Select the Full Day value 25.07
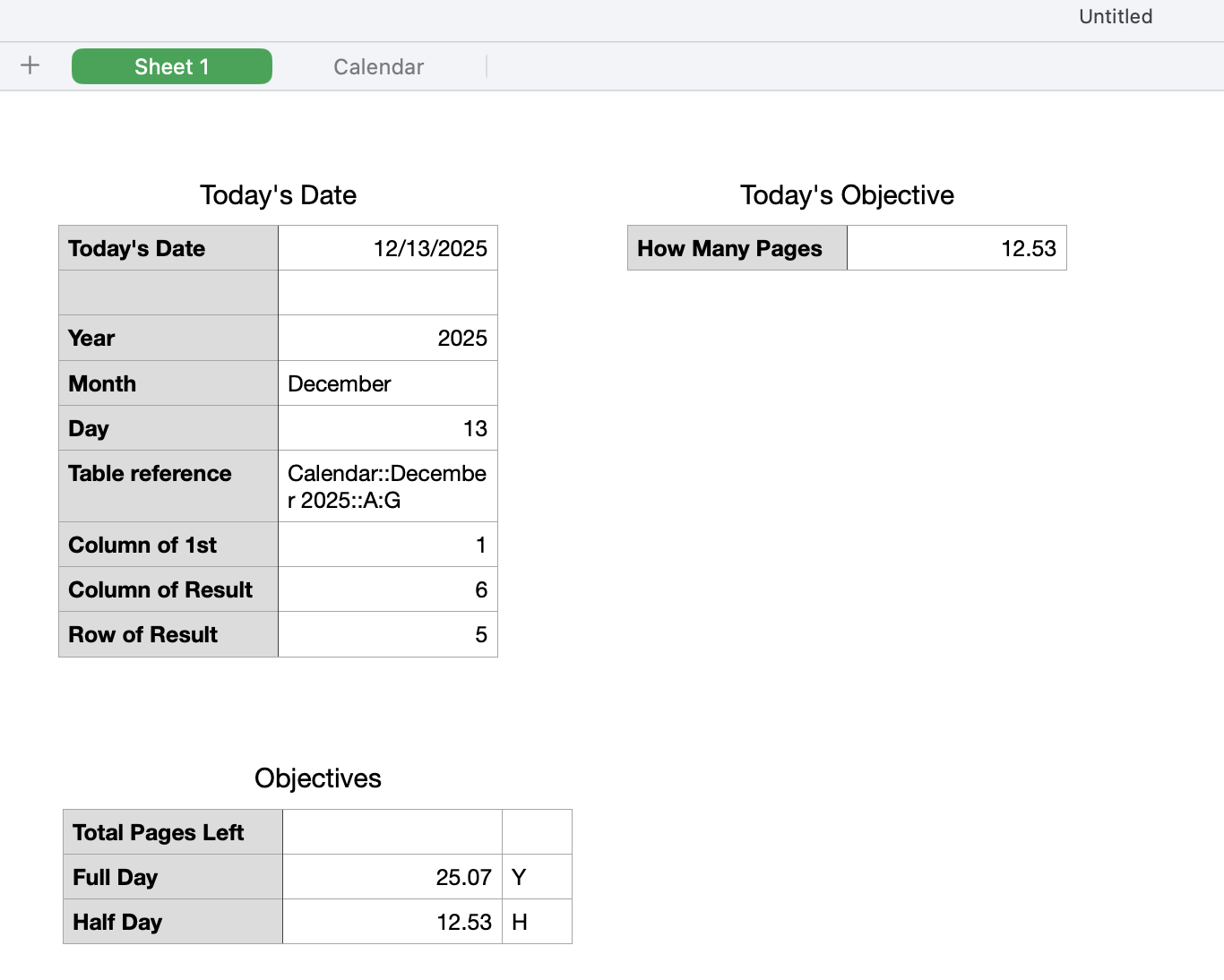Image resolution: width=1224 pixels, height=980 pixels. coord(392,878)
